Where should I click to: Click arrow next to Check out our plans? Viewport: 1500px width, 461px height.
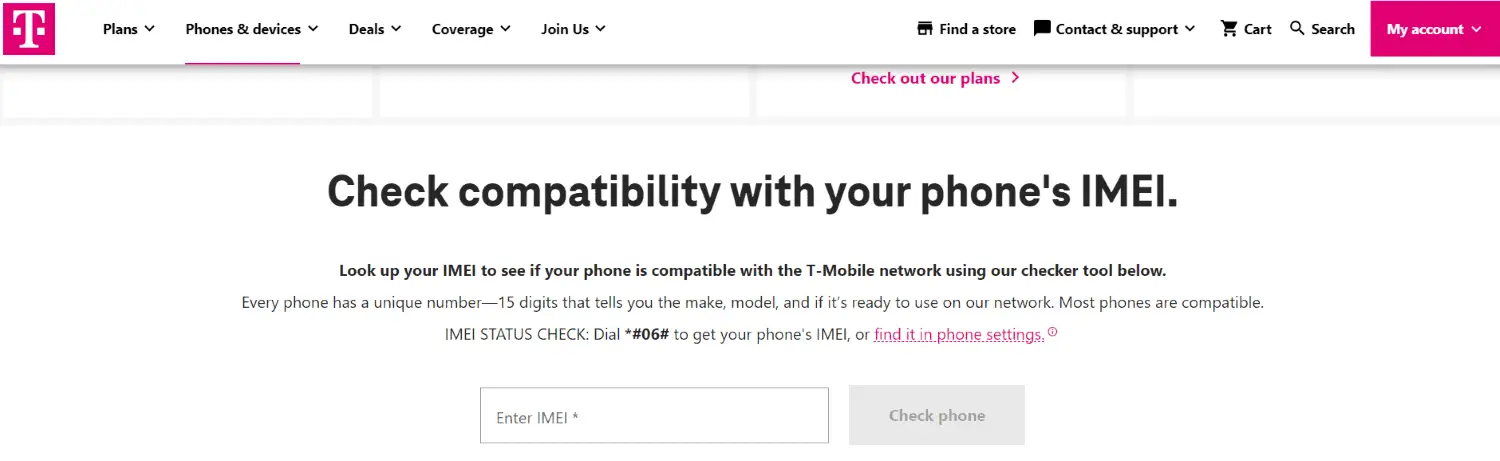pyautogui.click(x=1015, y=77)
